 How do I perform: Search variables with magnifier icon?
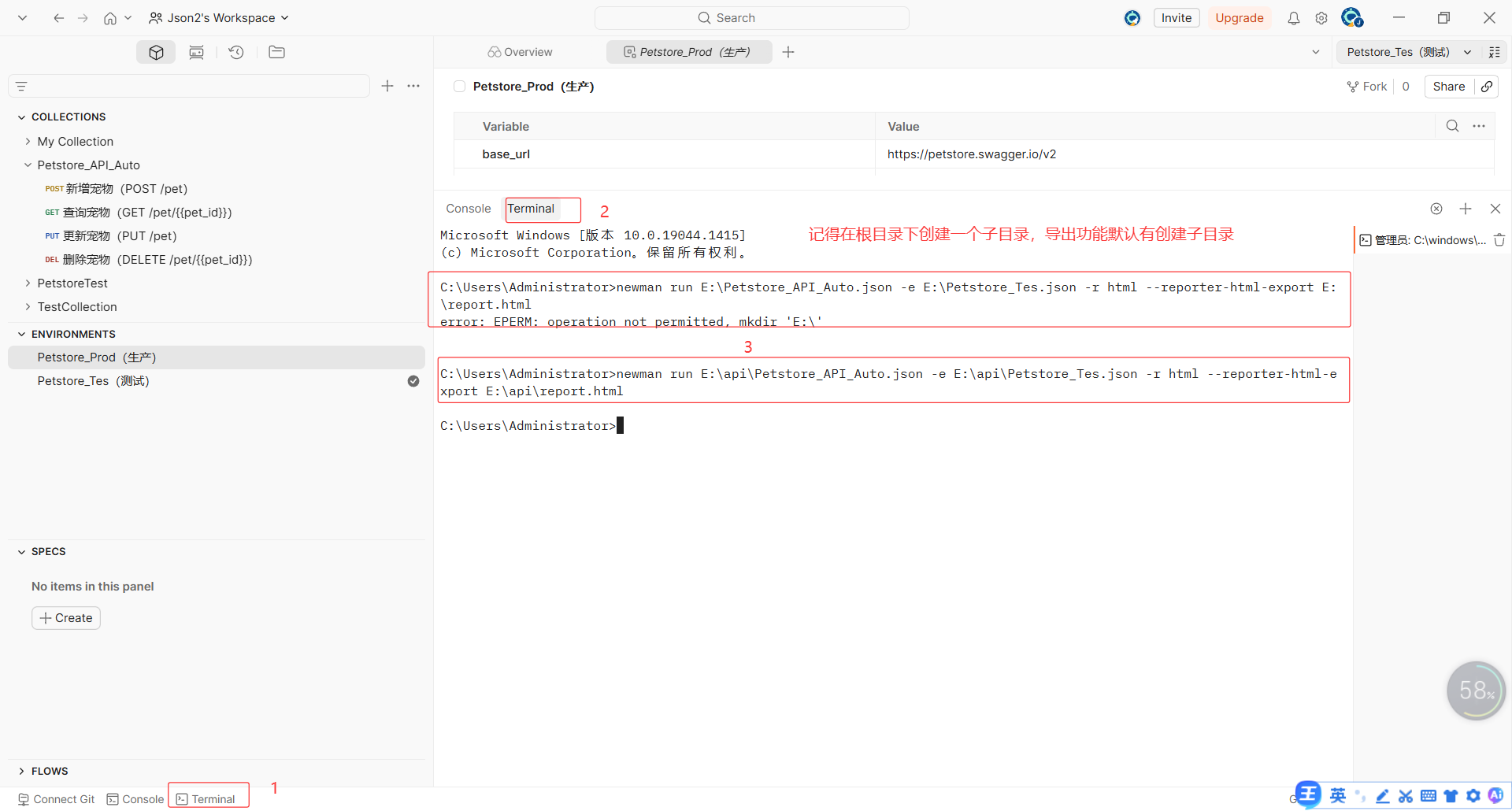(x=1453, y=126)
